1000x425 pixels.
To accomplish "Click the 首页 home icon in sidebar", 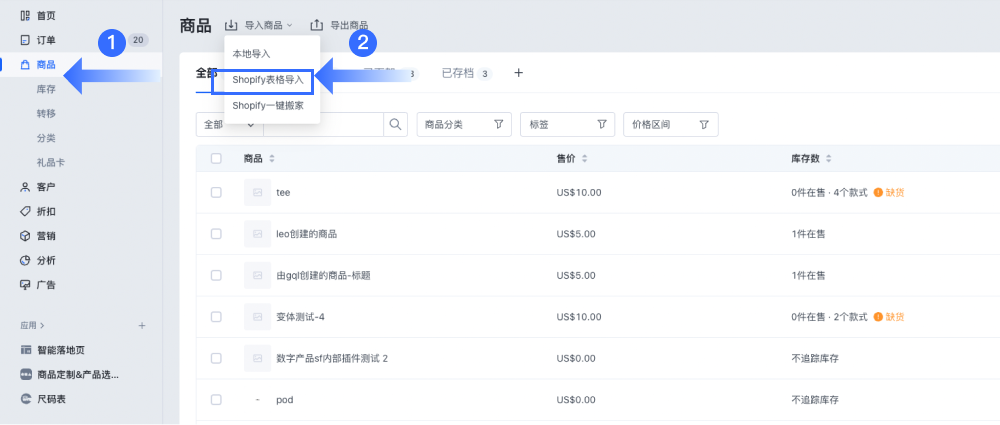I will click(25, 15).
